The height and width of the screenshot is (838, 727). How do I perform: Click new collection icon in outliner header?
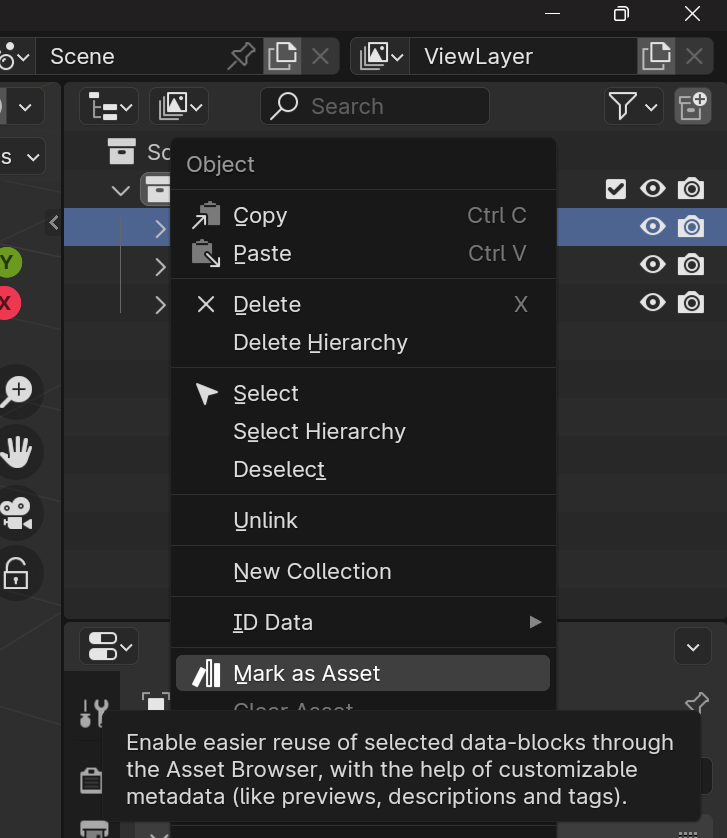(692, 106)
